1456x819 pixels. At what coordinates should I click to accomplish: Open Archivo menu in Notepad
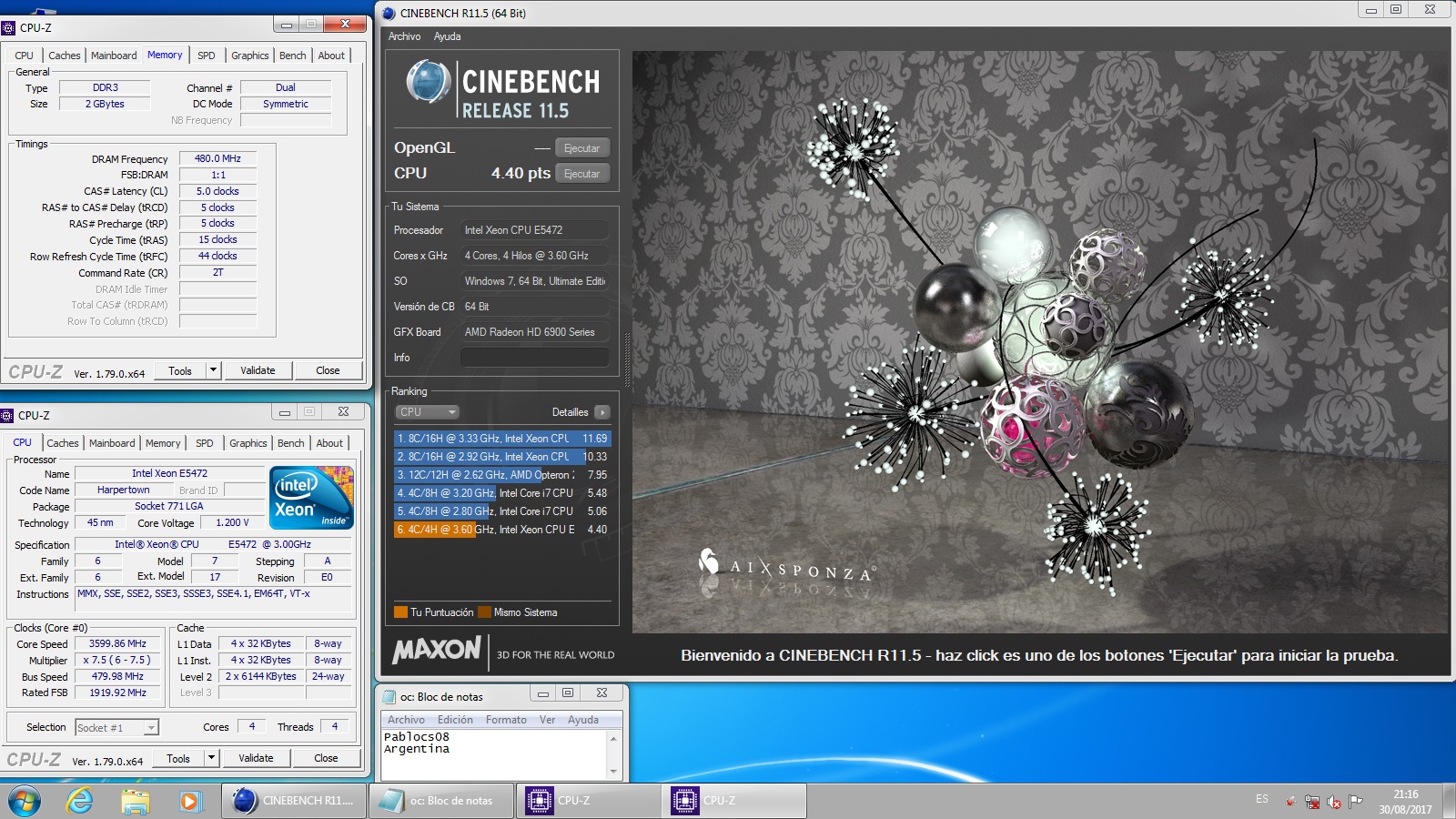click(x=406, y=720)
